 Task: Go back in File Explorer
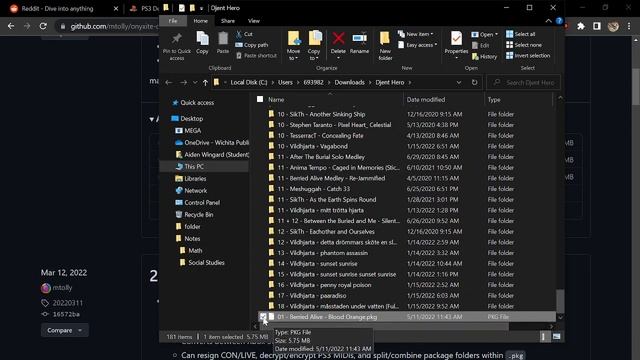point(169,82)
